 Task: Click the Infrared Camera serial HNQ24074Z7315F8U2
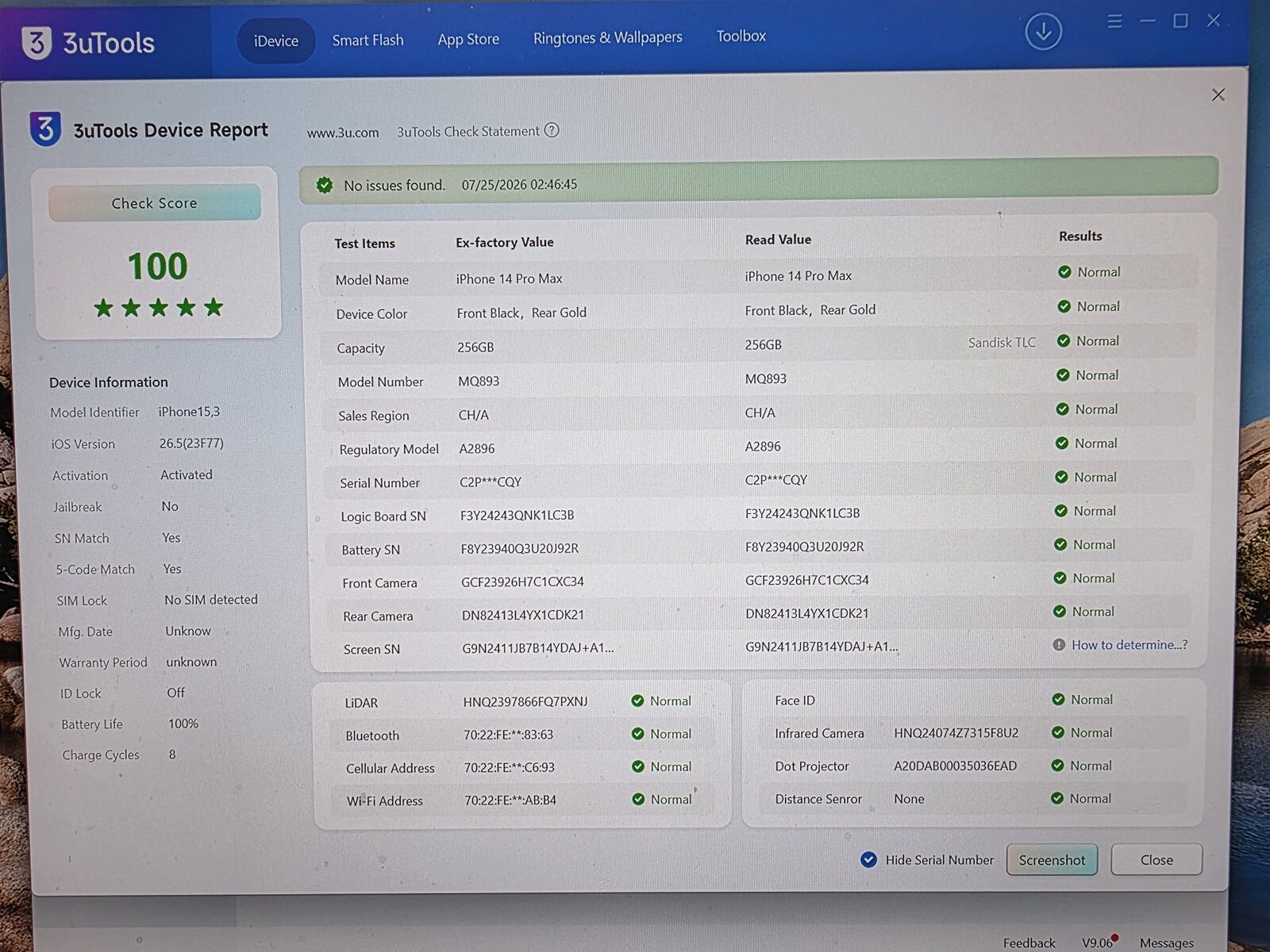[x=956, y=733]
